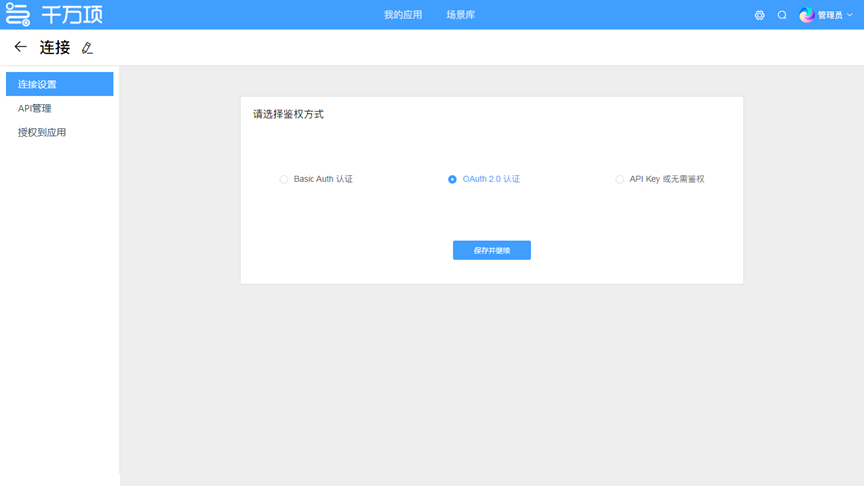Click the pencil icon to rename 连接

pos(87,48)
